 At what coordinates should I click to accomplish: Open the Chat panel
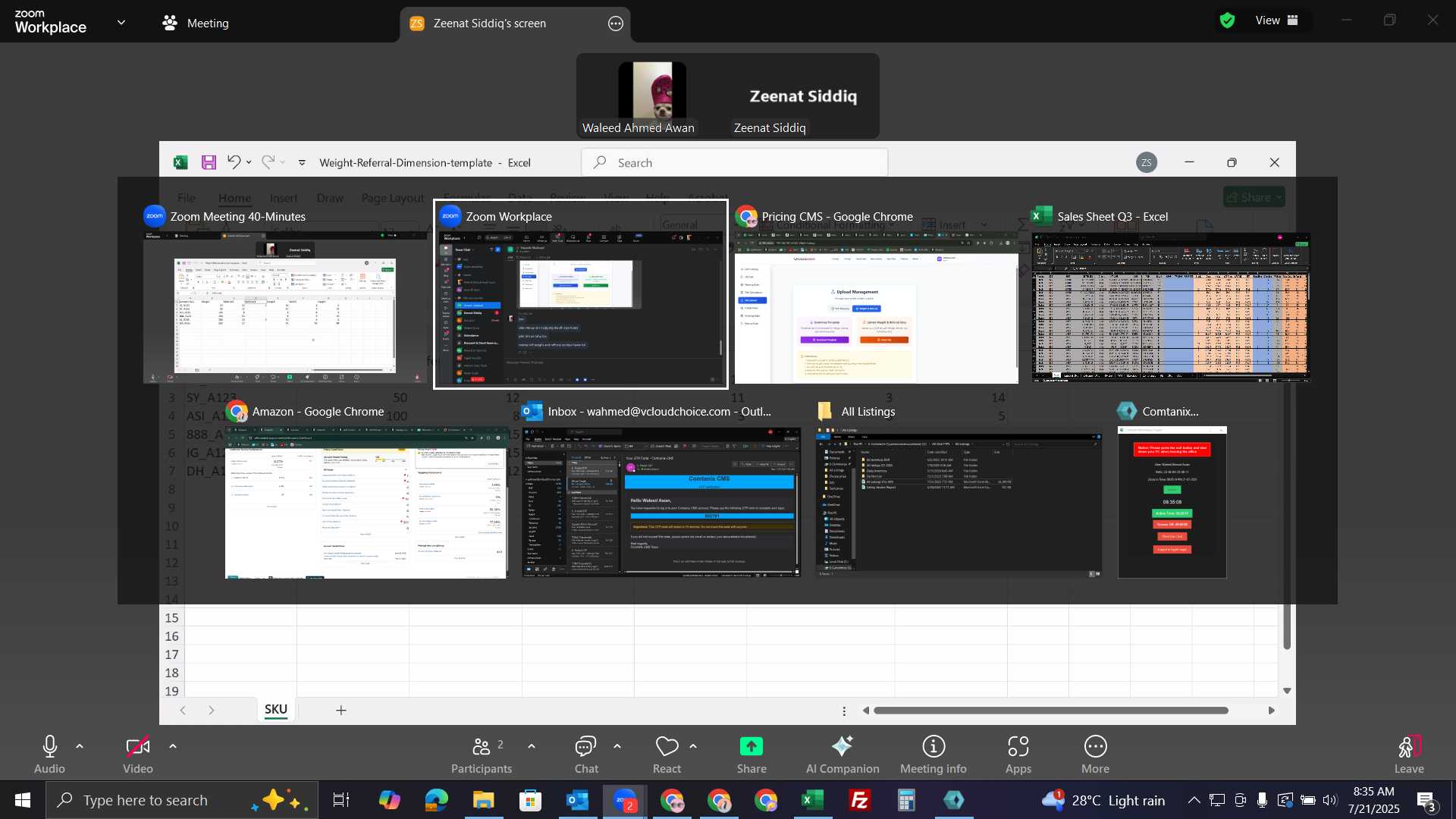pos(586,755)
